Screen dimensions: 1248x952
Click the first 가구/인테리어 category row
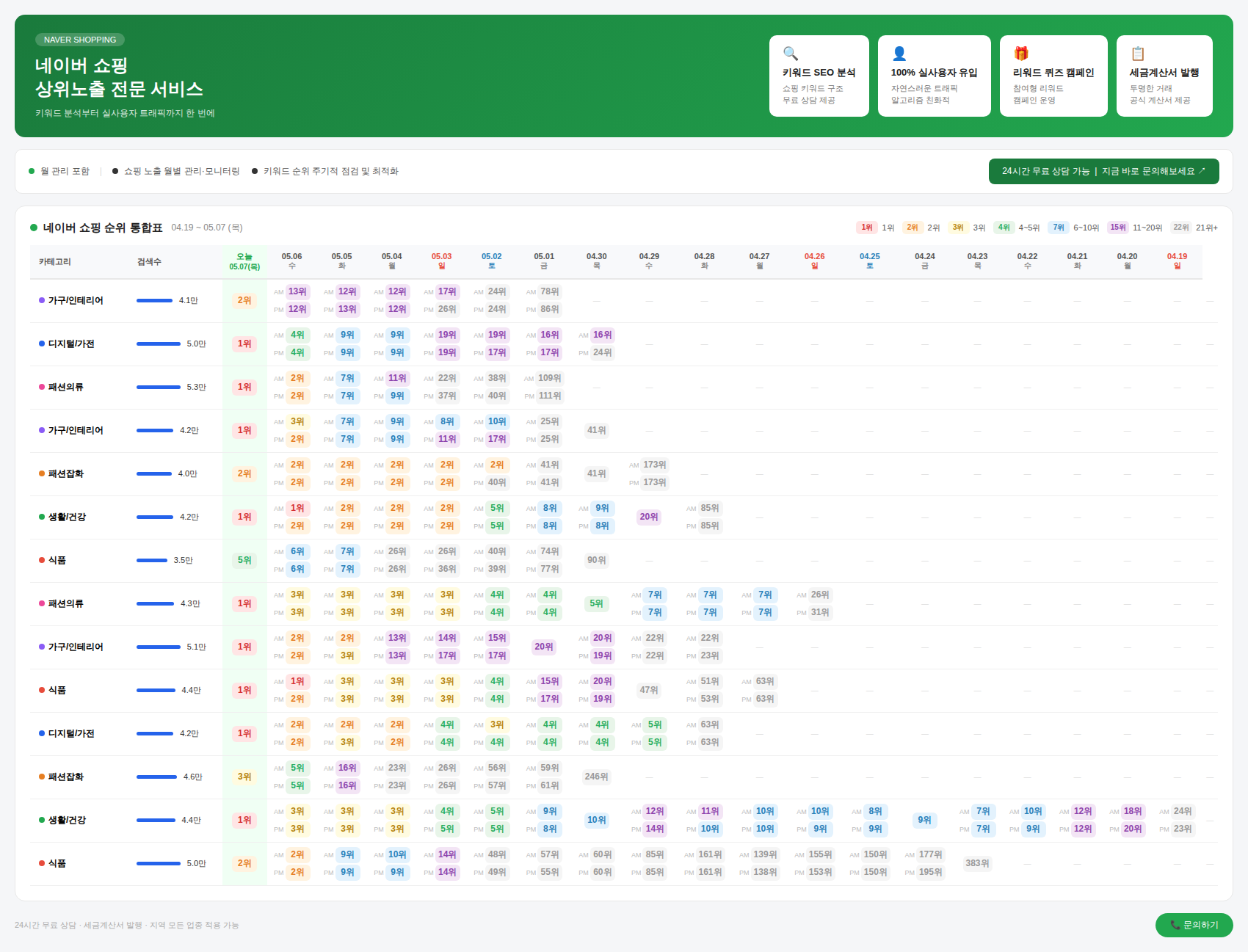(x=624, y=301)
